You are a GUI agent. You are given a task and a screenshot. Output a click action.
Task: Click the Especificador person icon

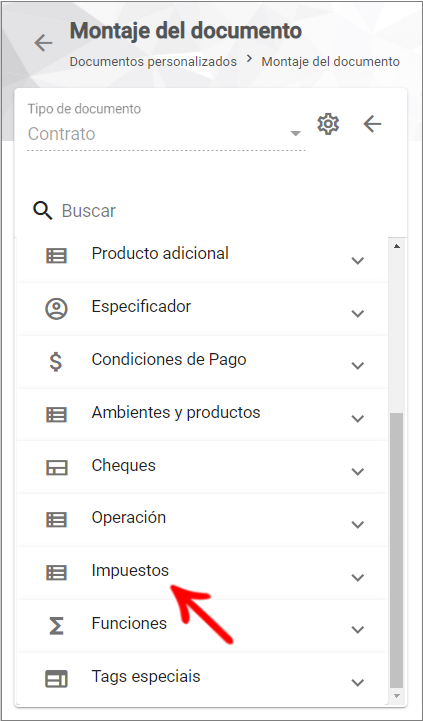pos(56,309)
